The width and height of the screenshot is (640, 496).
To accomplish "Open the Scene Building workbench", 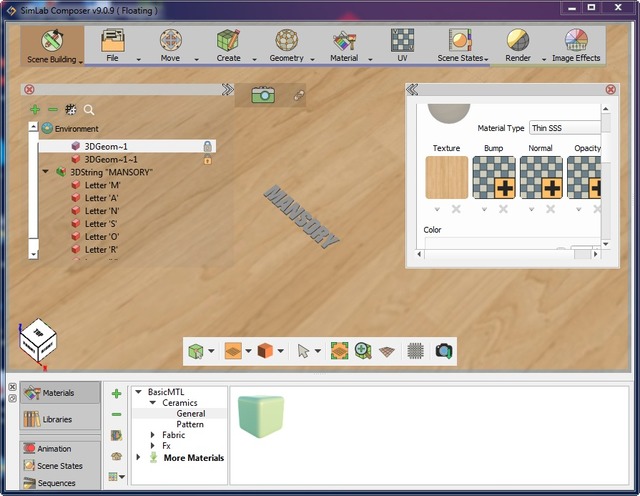I will (52, 46).
